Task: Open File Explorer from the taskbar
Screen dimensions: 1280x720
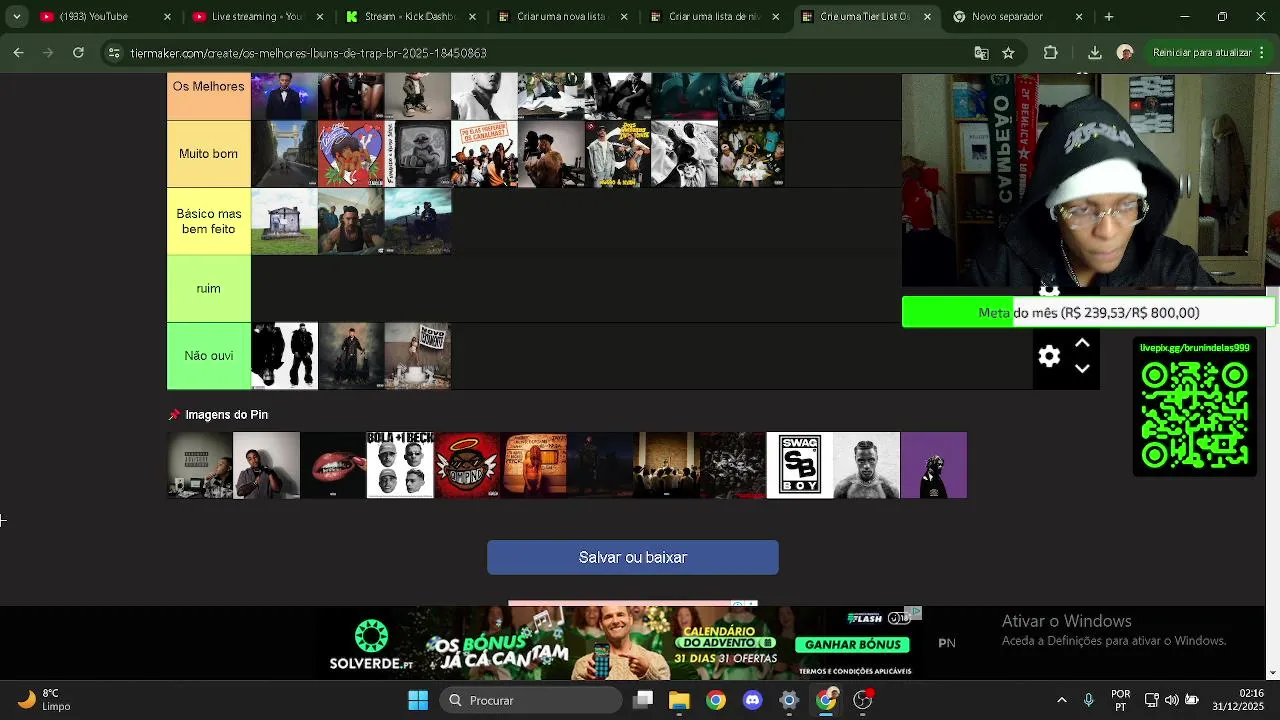Action: (679, 700)
